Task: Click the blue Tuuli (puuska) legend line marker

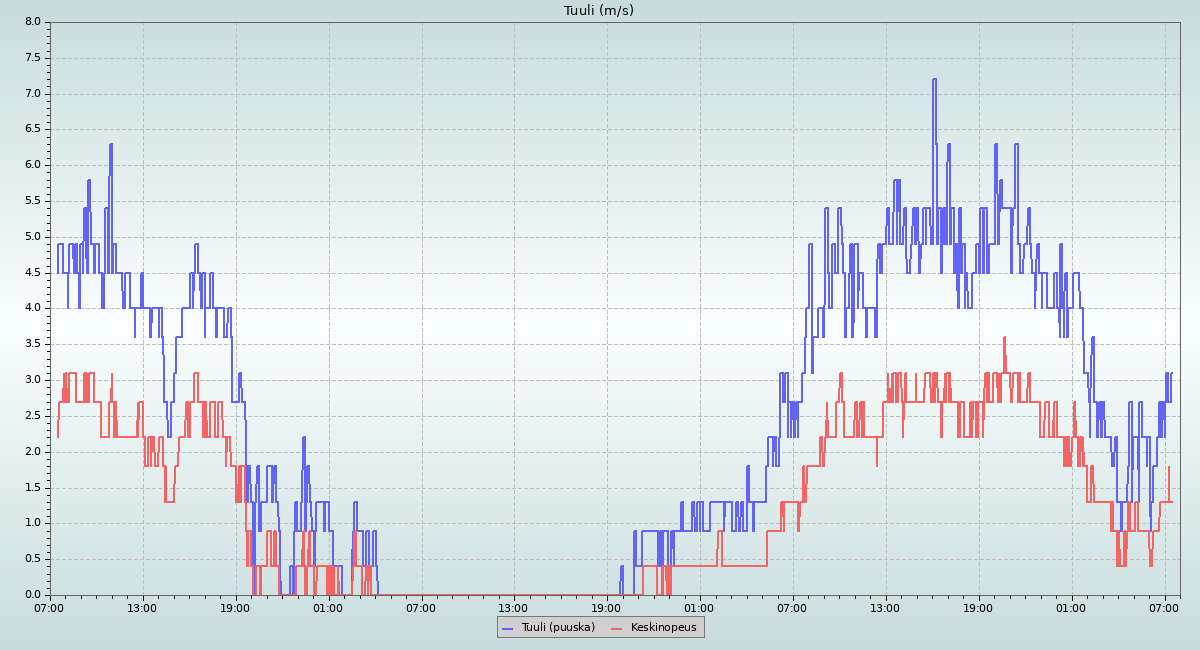Action: pyautogui.click(x=507, y=628)
